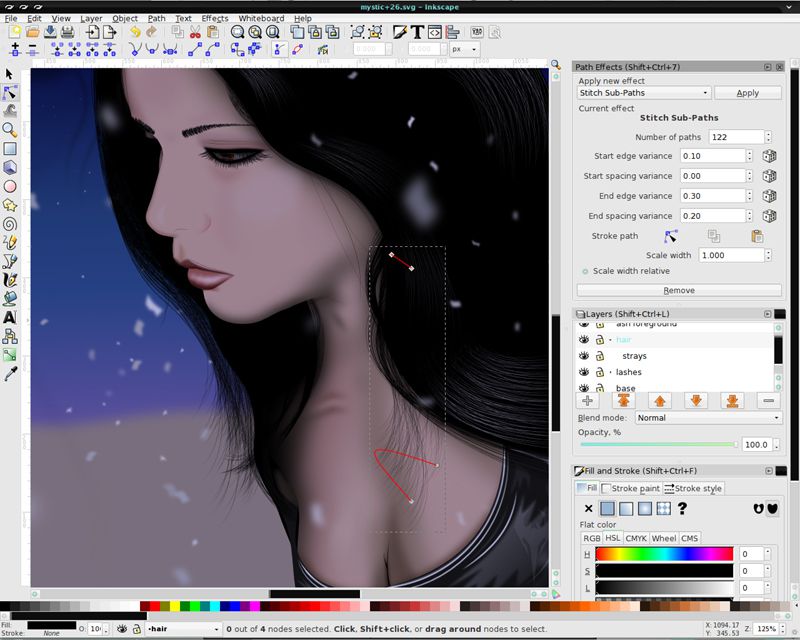
Task: Open the Effects menu
Action: click(x=214, y=18)
